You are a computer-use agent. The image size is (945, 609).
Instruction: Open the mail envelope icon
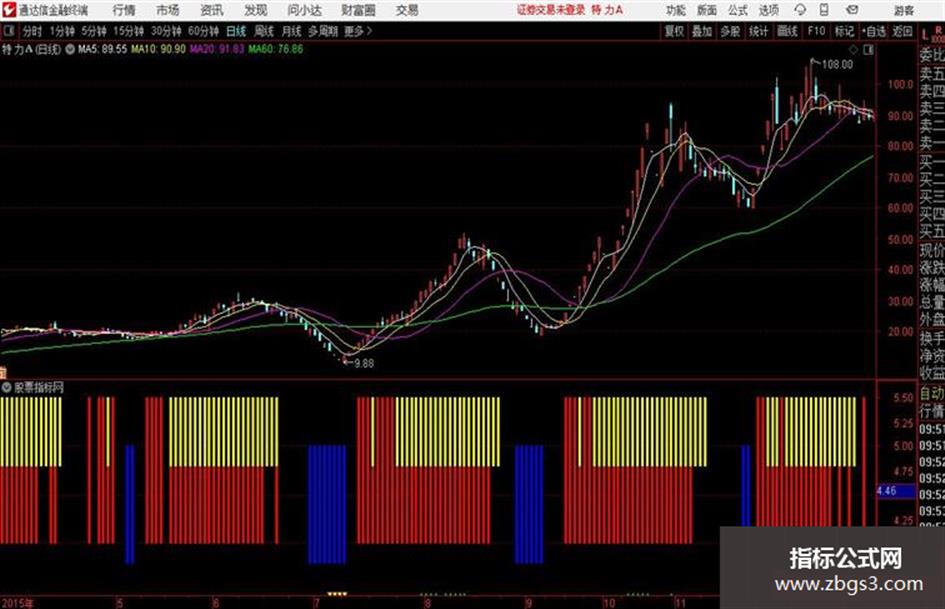tap(852, 10)
